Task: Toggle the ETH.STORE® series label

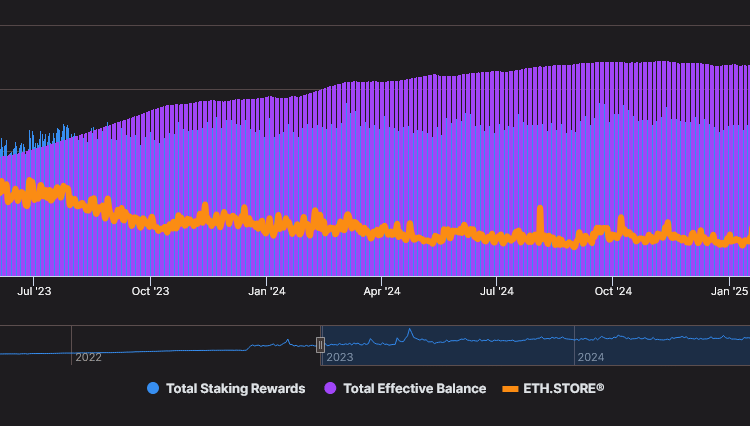Action: coord(564,388)
